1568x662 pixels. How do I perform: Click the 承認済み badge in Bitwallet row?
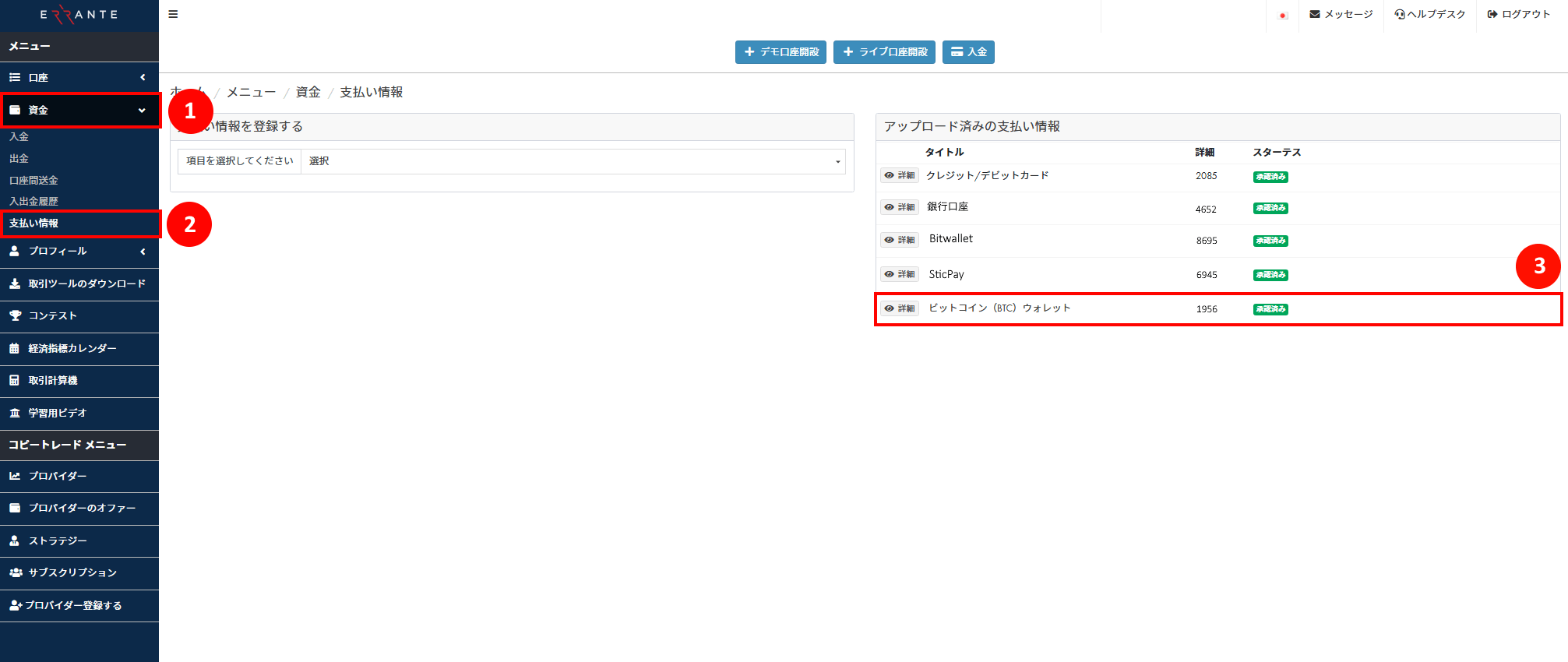pyautogui.click(x=1270, y=241)
